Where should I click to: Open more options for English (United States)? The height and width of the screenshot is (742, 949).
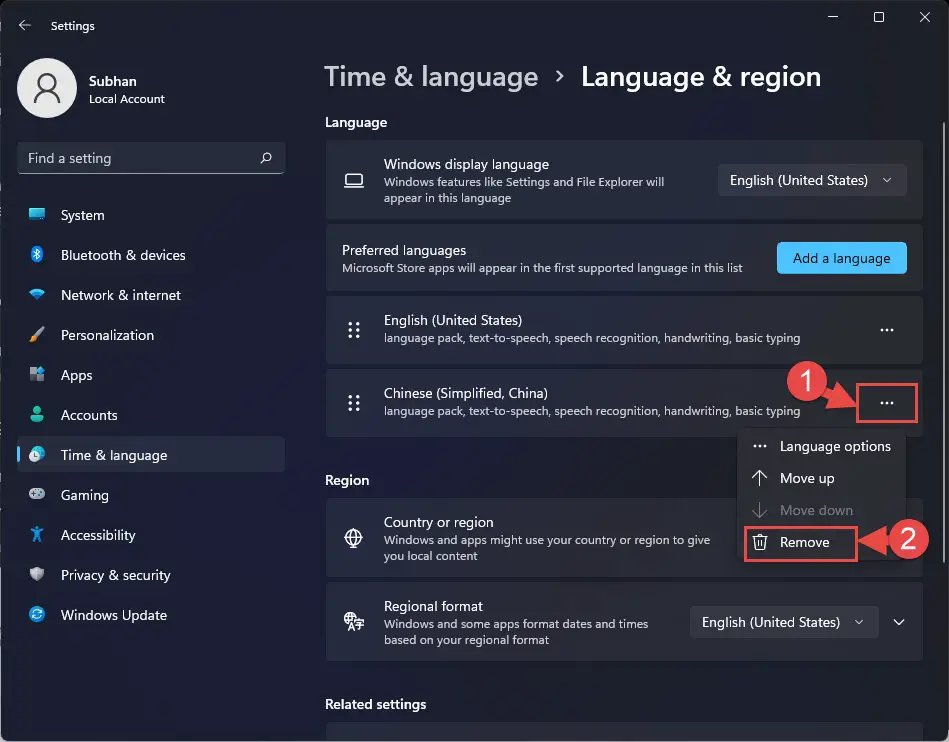pyautogui.click(x=887, y=330)
